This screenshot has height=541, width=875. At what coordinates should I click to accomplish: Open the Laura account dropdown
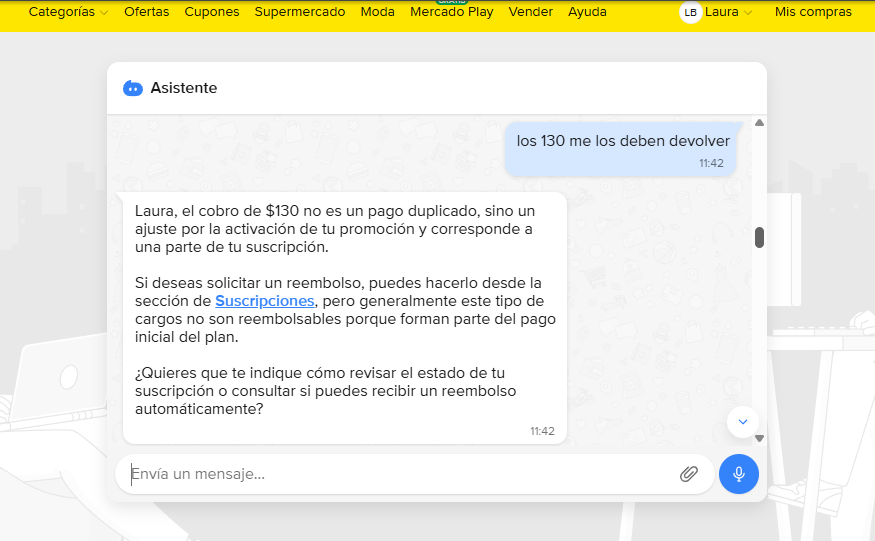pyautogui.click(x=728, y=12)
